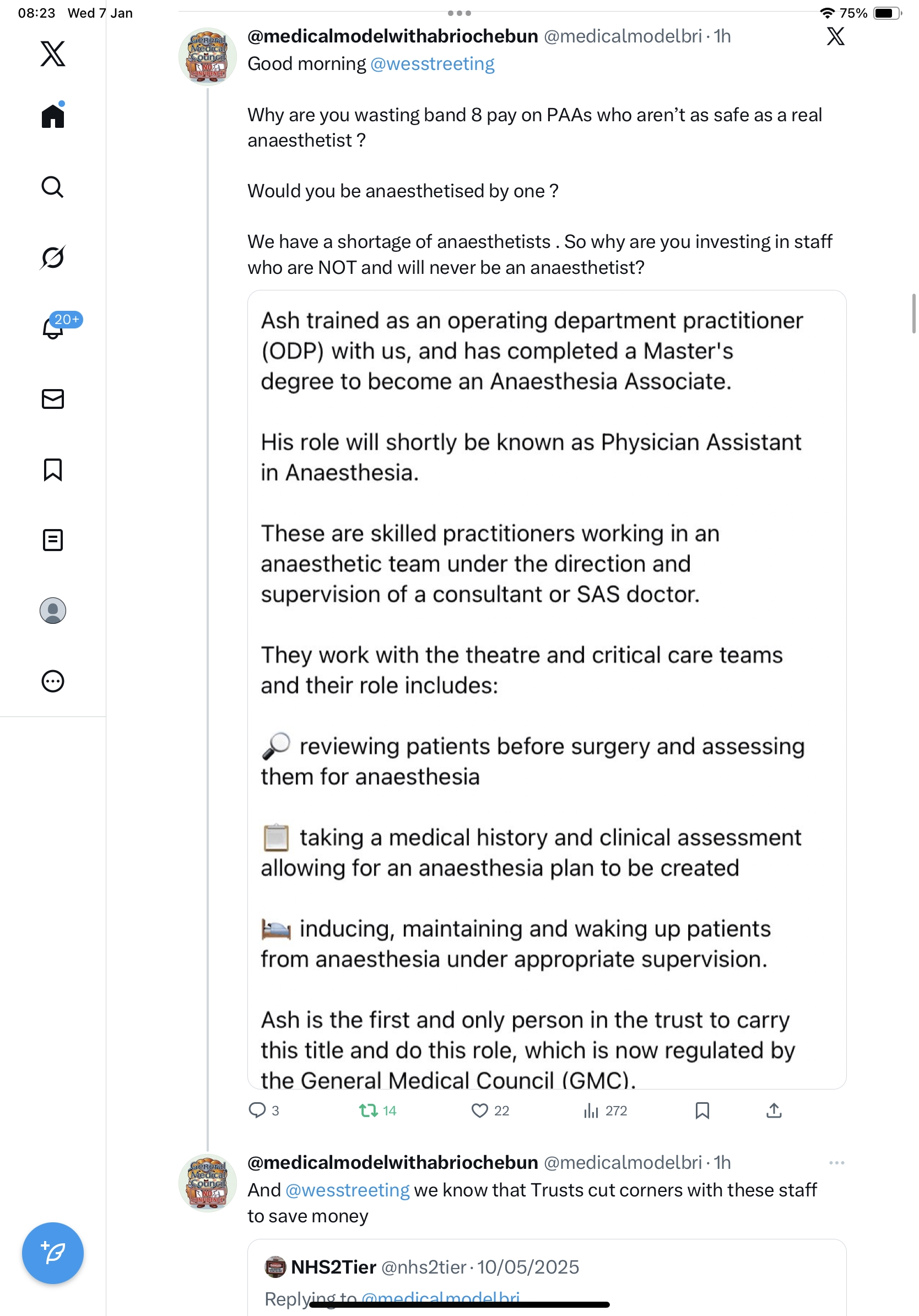Open Notifications bell with 20+ badge

(53, 328)
